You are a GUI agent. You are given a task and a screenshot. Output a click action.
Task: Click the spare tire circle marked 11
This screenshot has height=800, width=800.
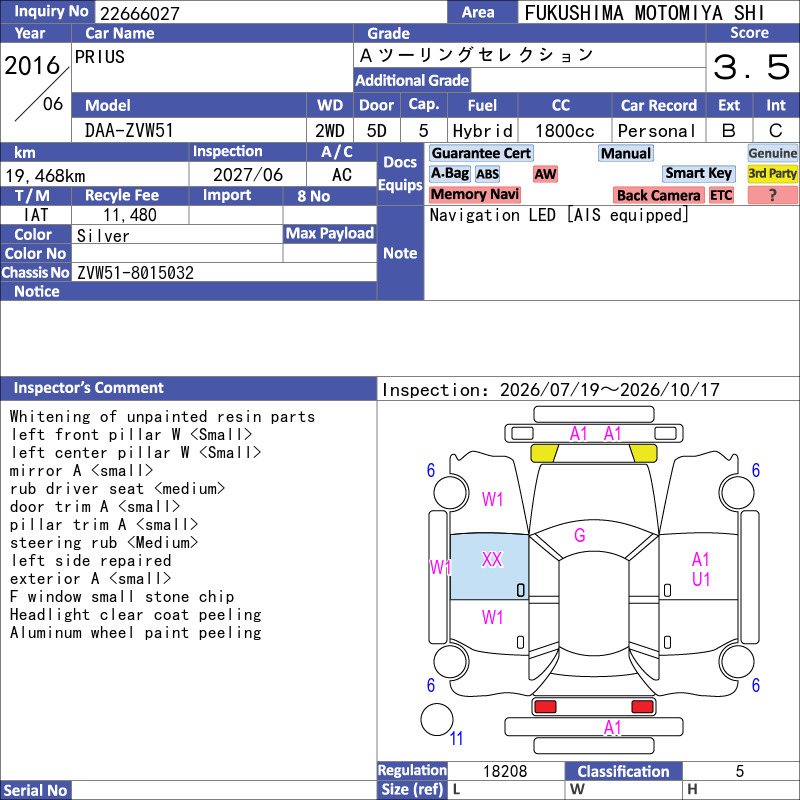click(437, 719)
